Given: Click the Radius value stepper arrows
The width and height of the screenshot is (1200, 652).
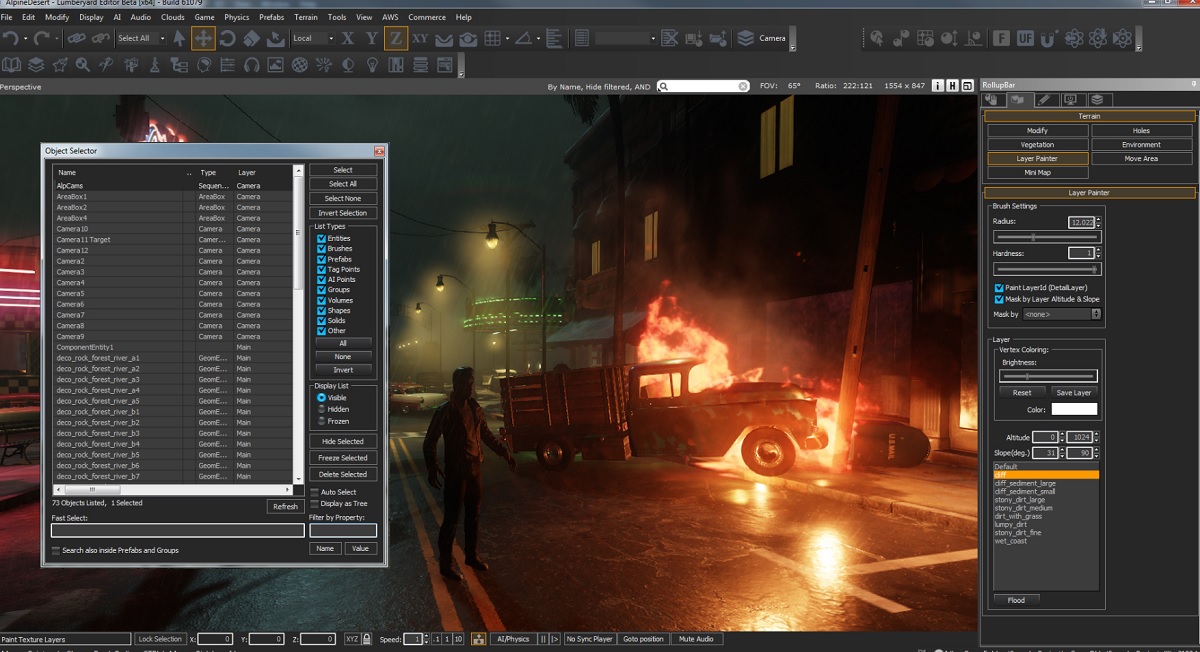Looking at the screenshot, I should (1098, 222).
